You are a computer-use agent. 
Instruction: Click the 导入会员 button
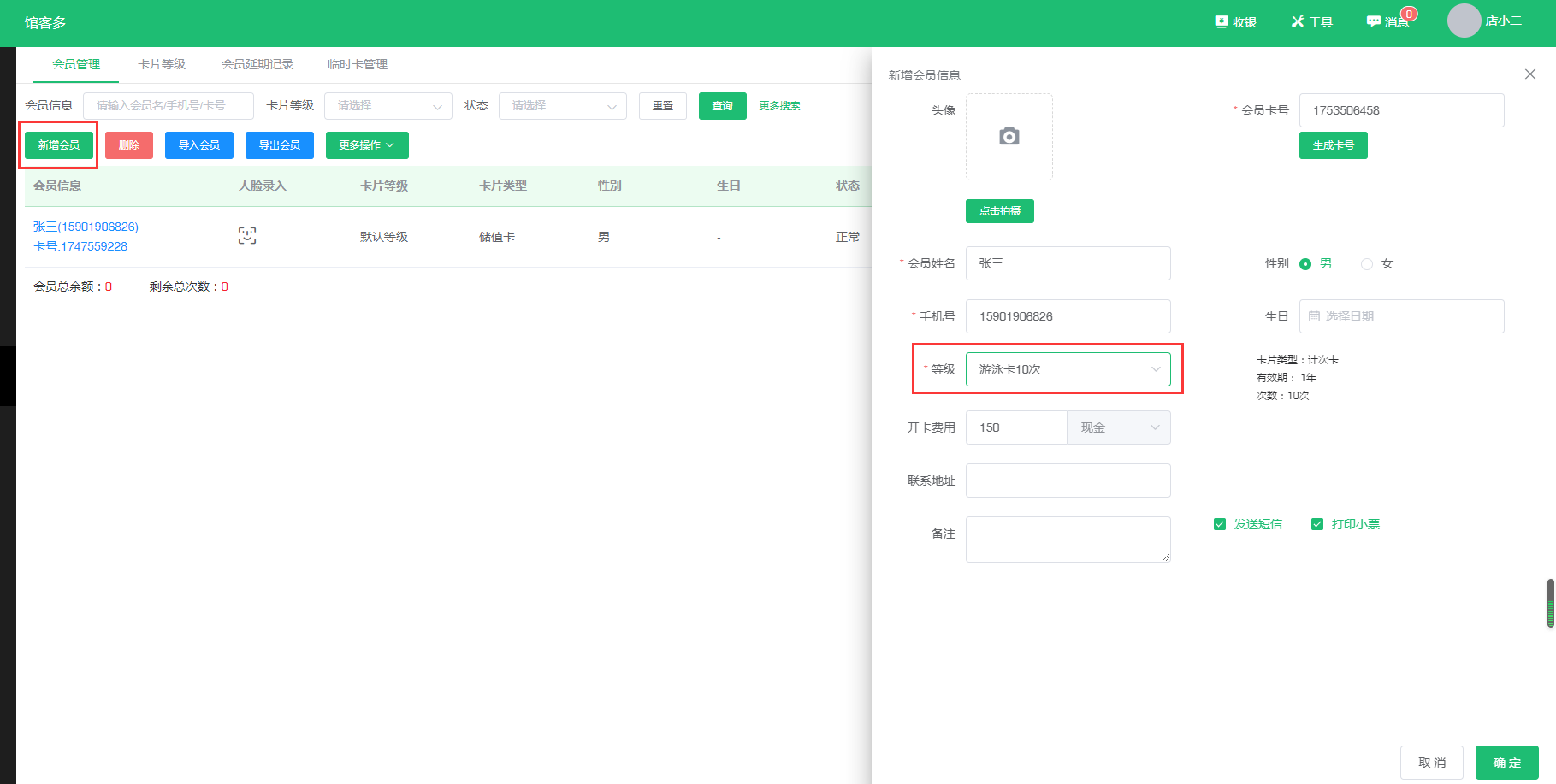coord(199,145)
